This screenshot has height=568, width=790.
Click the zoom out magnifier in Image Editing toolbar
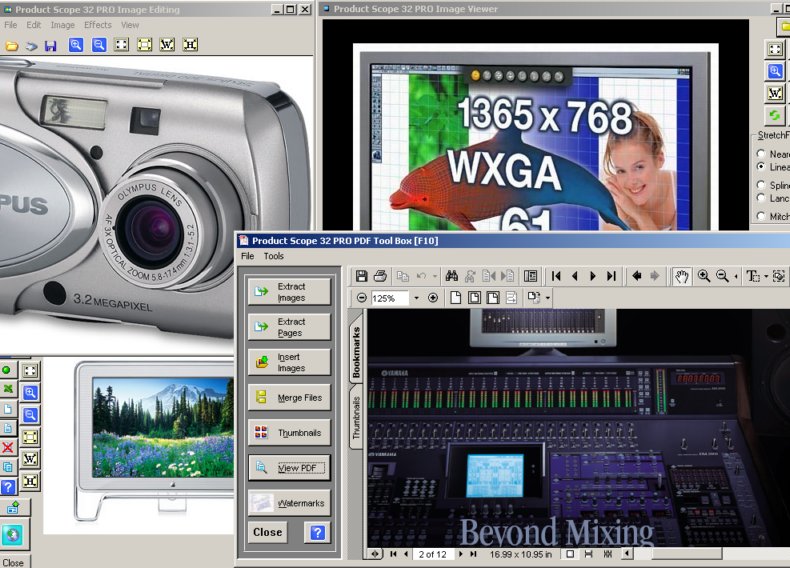(x=99, y=45)
